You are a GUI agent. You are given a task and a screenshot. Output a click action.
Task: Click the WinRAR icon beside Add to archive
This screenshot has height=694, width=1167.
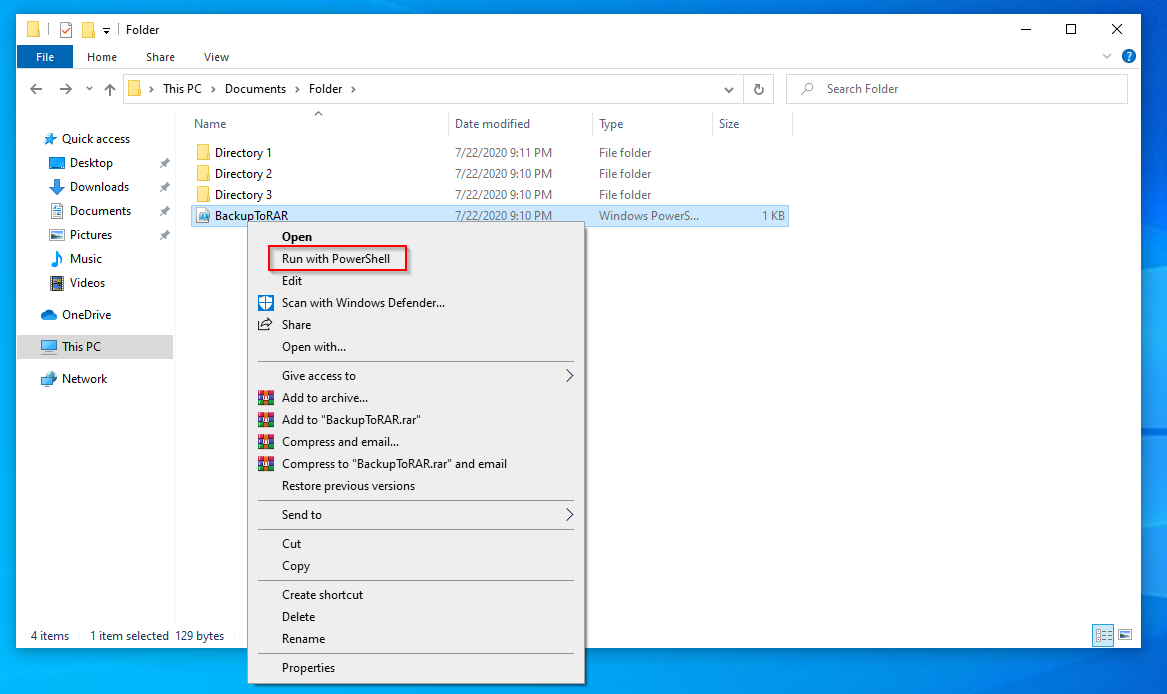tap(266, 398)
